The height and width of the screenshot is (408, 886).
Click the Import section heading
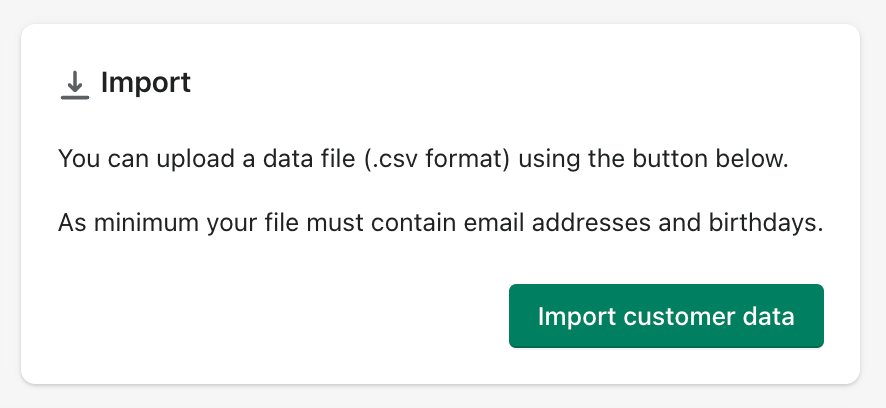point(145,82)
